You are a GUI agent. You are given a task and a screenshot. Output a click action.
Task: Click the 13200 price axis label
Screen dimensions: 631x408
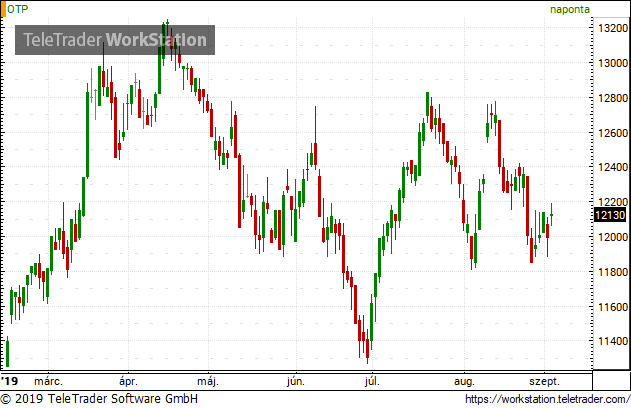pos(613,28)
